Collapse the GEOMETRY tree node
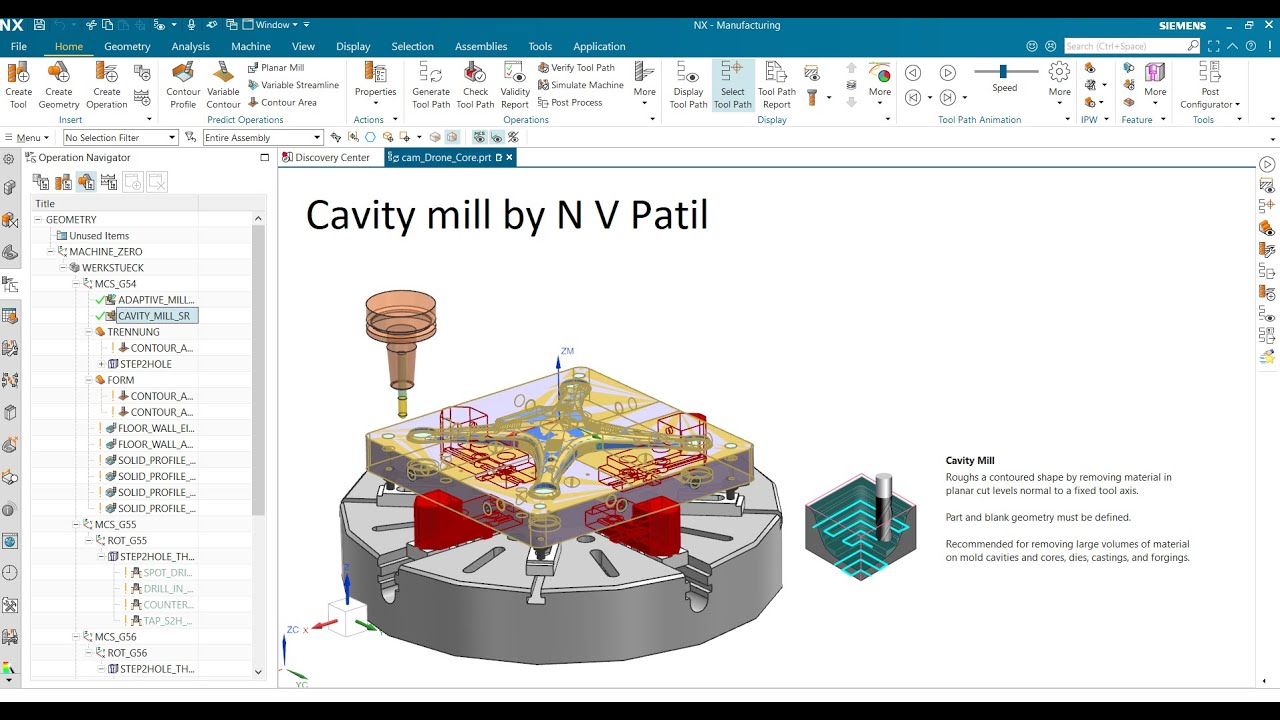The width and height of the screenshot is (1280, 720). click(38, 220)
